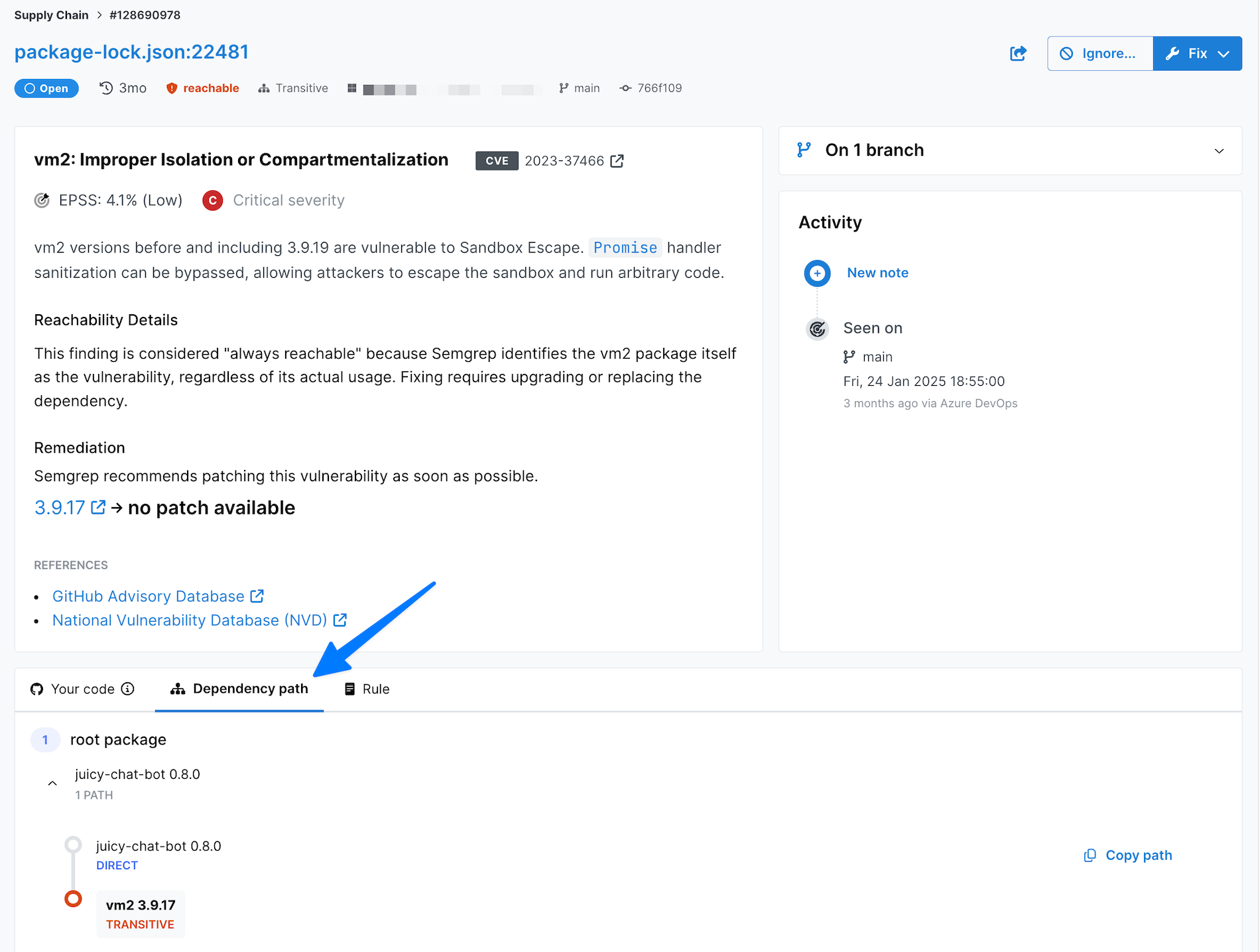Image resolution: width=1260 pixels, height=952 pixels.
Task: Click the commit hash 766f109
Action: click(659, 88)
